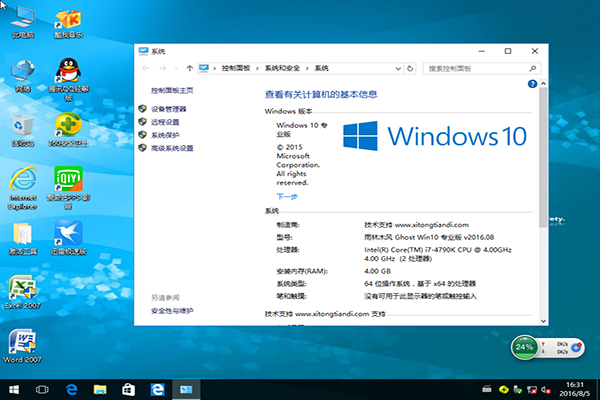Click the 下一步 link under Windows edition
The height and width of the screenshot is (400, 600).
point(287,196)
